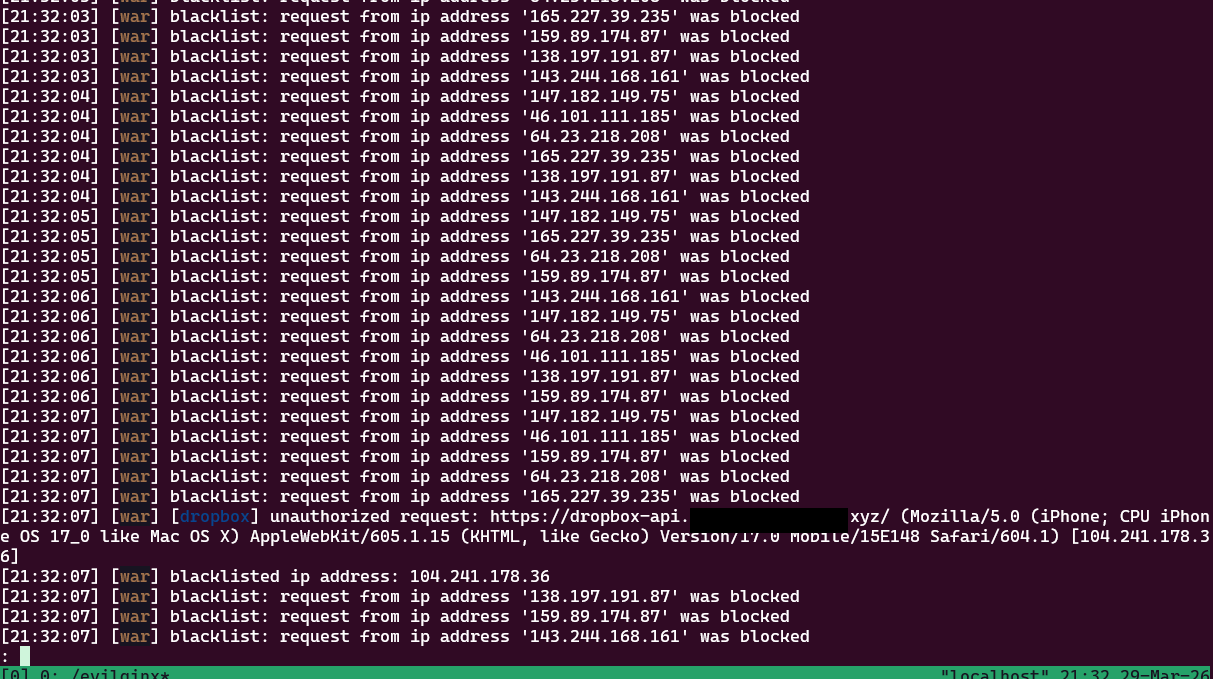Click the blacklisted IP address 104.241.178.36
Image resolution: width=1213 pixels, height=679 pixels.
[x=479, y=576]
